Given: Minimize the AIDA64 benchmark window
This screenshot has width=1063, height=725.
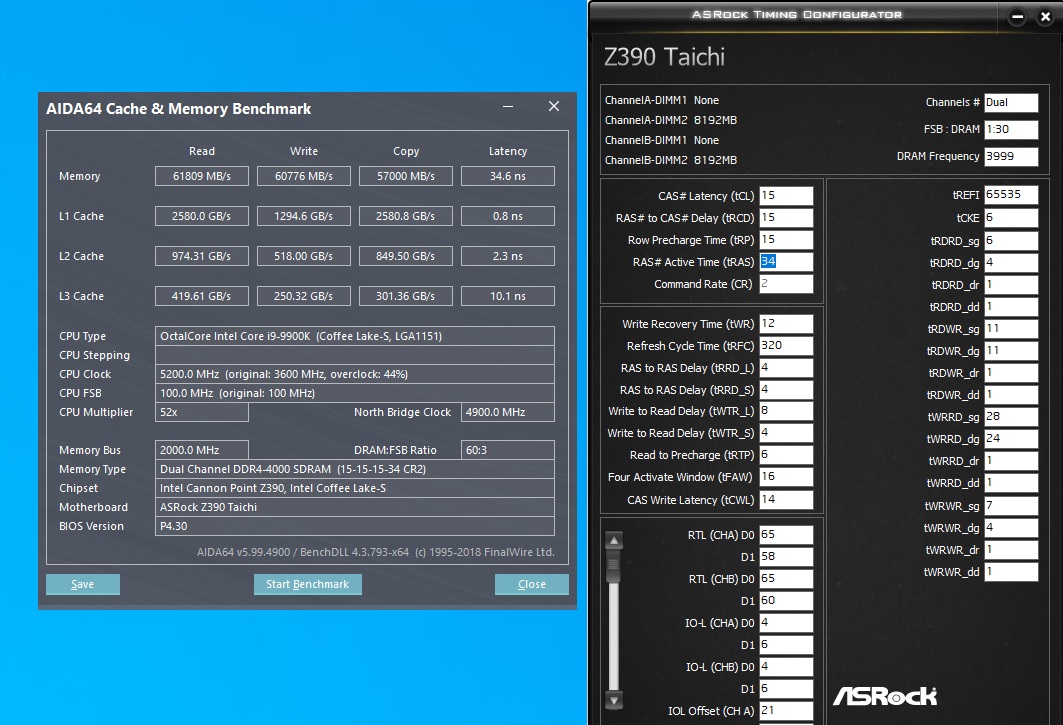Looking at the screenshot, I should pos(508,106).
